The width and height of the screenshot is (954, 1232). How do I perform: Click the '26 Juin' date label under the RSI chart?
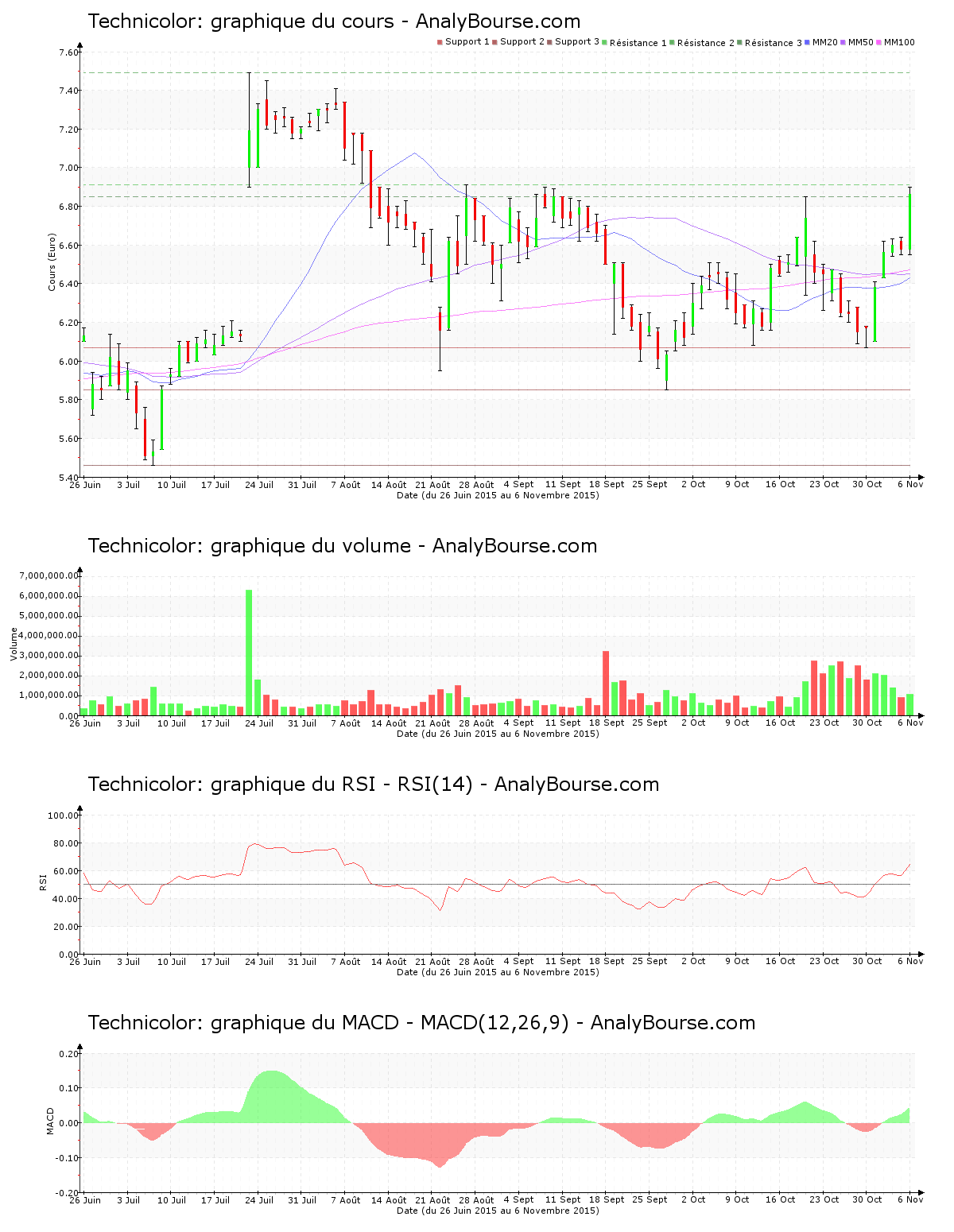(85, 962)
